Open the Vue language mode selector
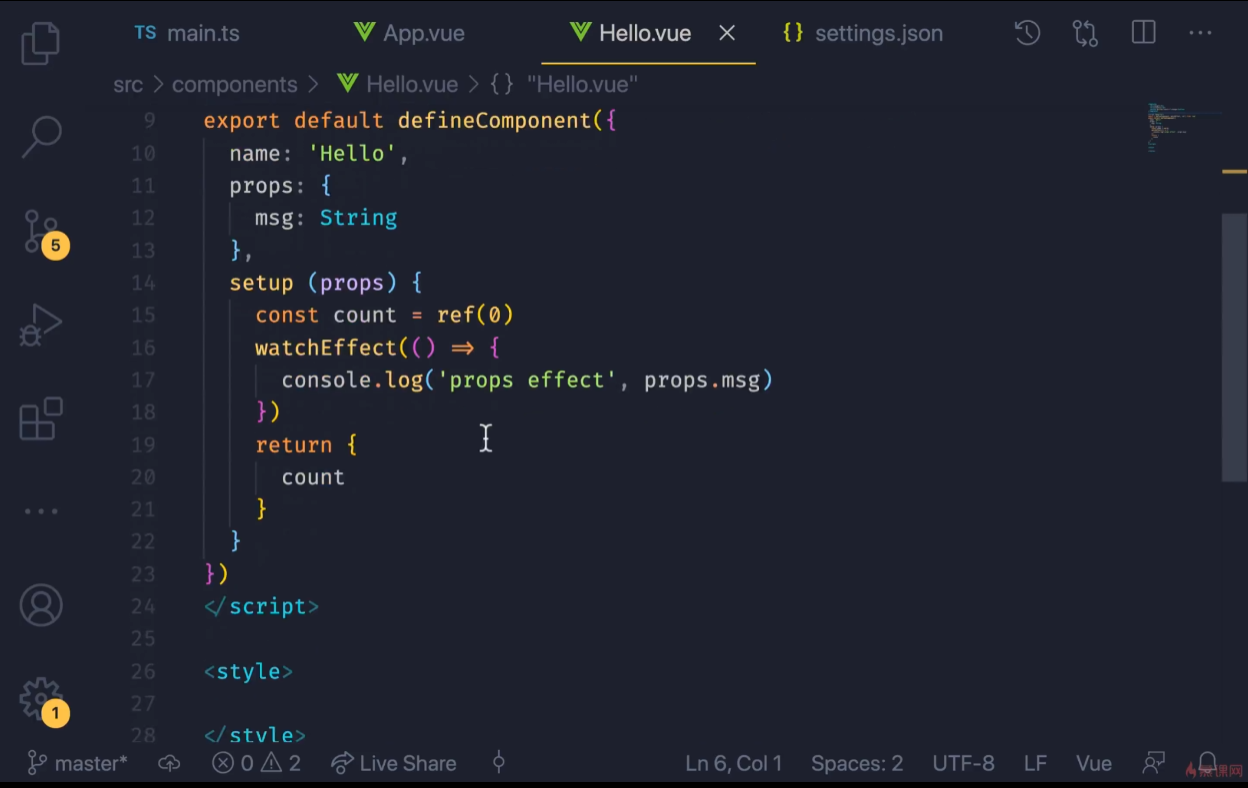The image size is (1248, 788). pyautogui.click(x=1093, y=764)
